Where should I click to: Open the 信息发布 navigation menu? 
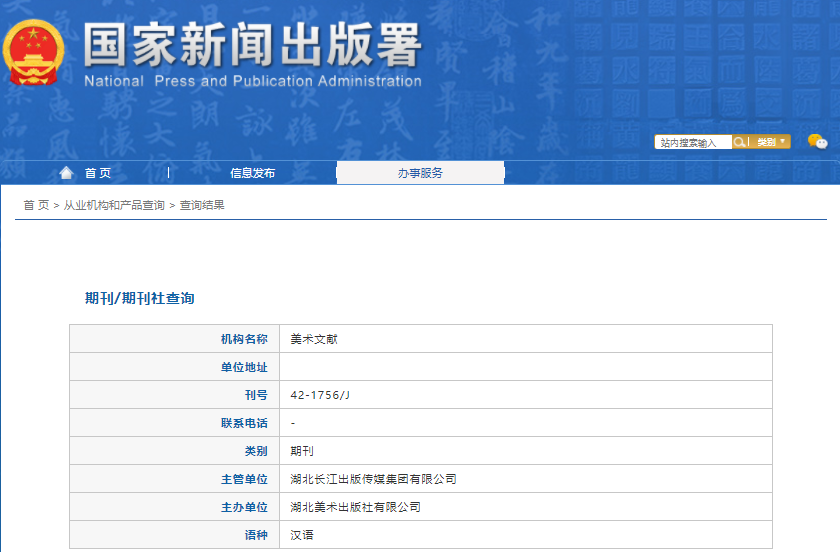point(252,173)
